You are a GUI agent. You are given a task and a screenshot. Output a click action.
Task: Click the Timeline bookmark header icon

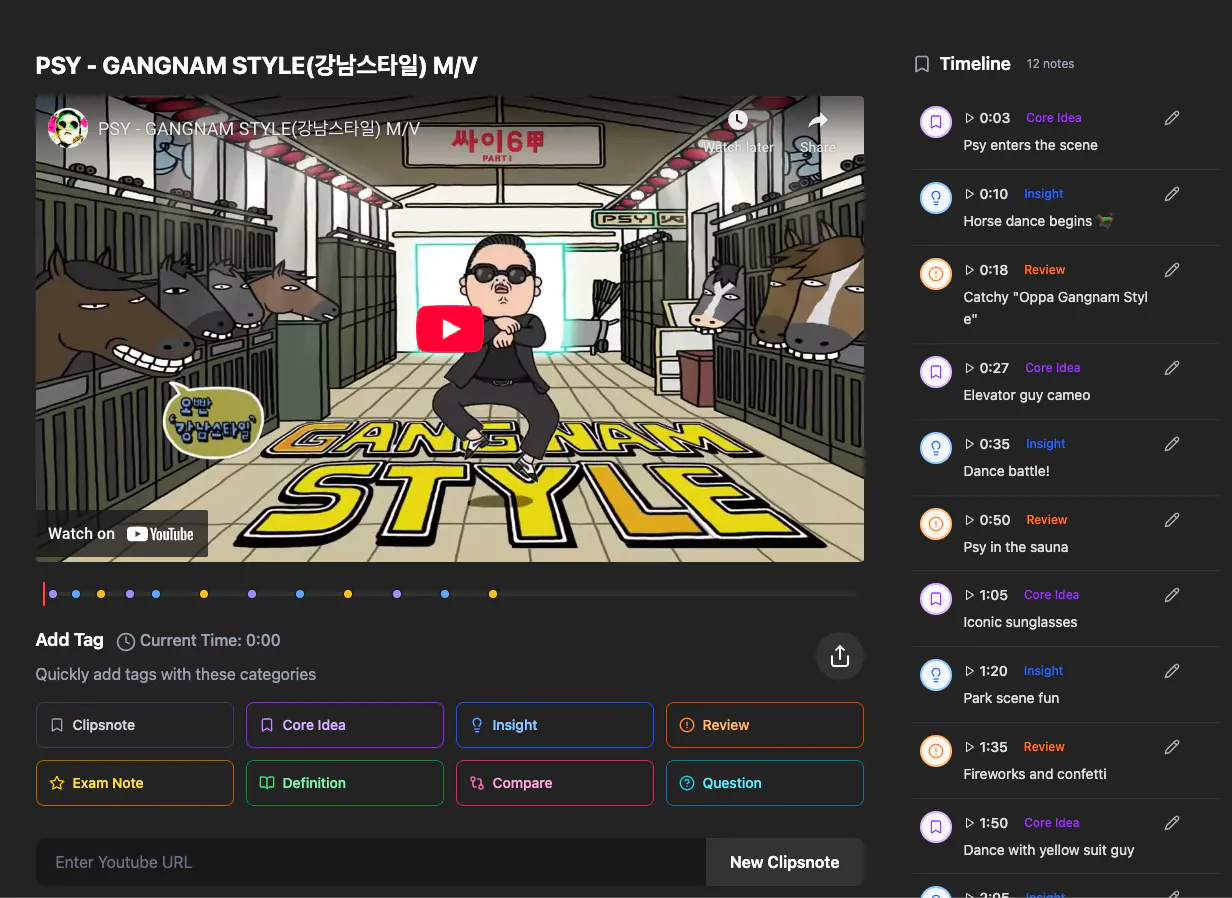[922, 64]
